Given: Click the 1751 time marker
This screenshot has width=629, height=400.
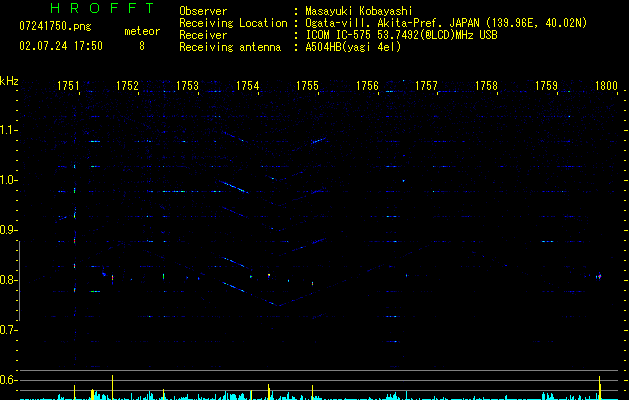Looking at the screenshot, I should 68,86.
